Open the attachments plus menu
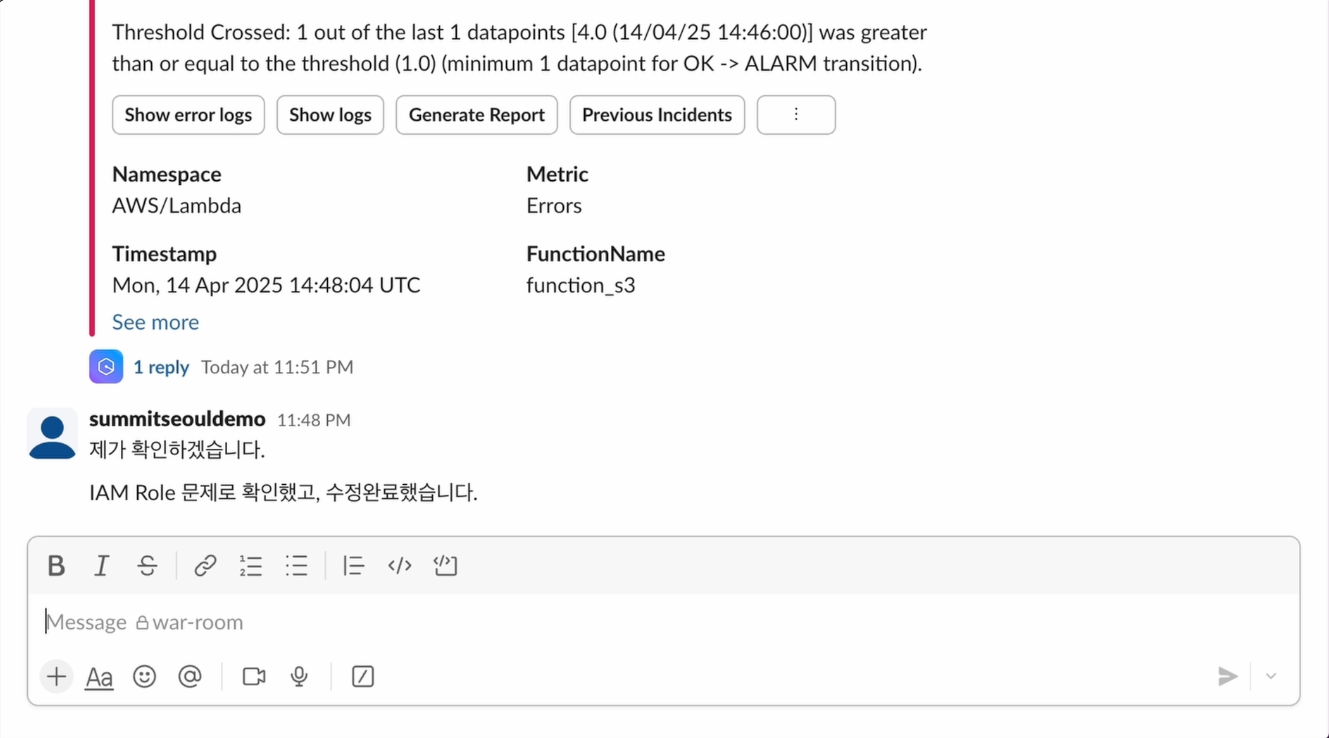This screenshot has width=1329, height=738. coord(57,677)
